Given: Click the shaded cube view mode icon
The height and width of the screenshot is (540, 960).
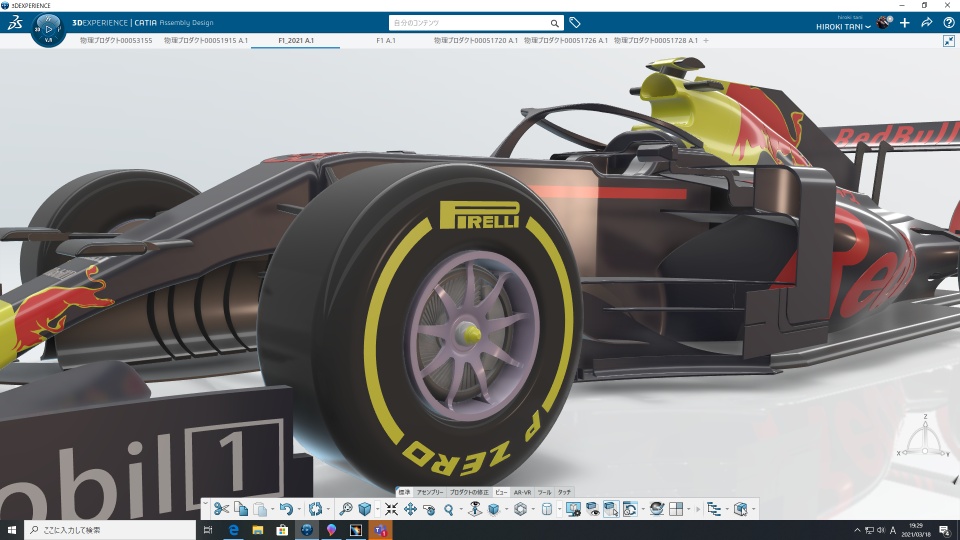Looking at the screenshot, I should (494, 509).
